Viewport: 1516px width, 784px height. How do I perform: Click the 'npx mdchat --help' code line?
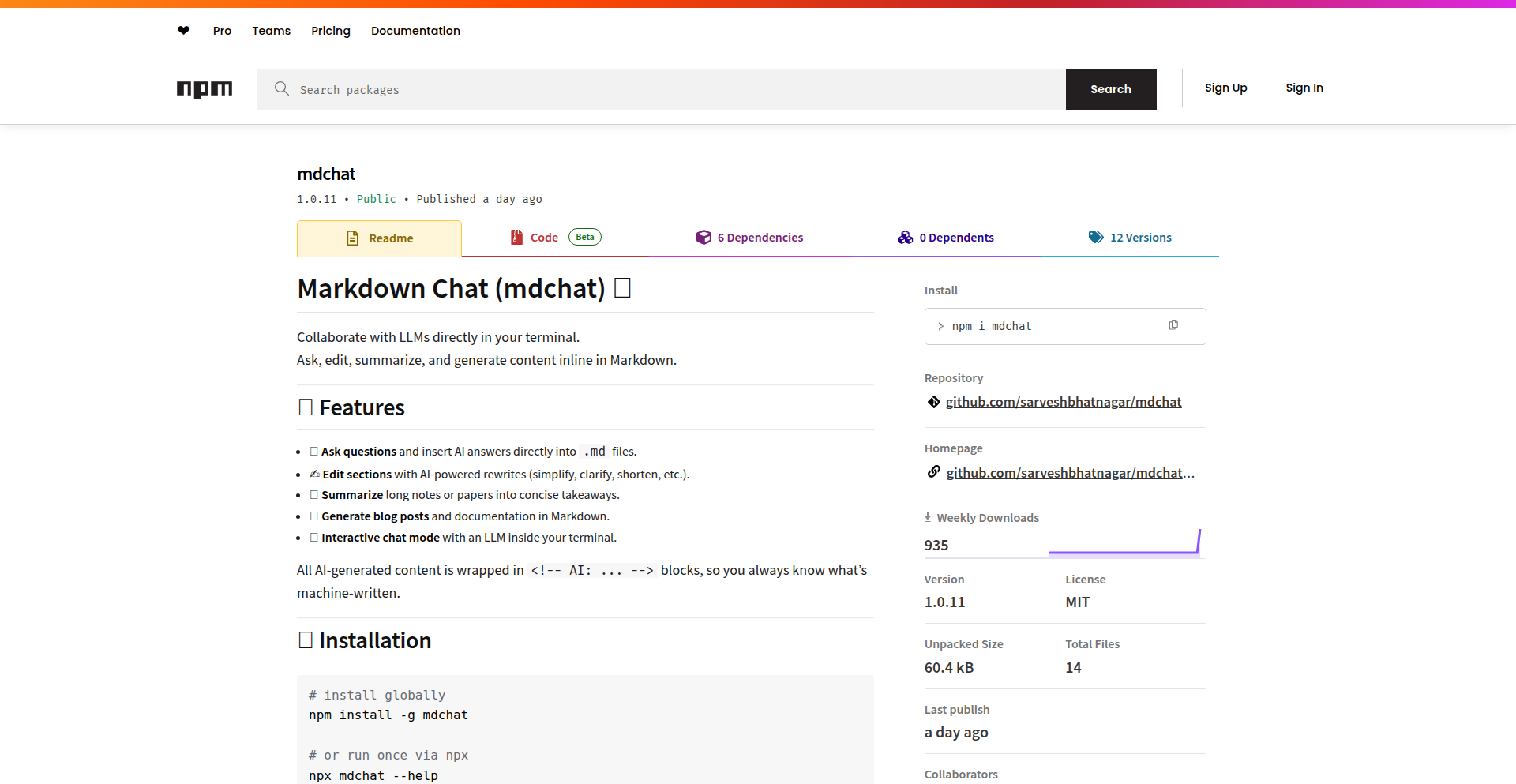pyautogui.click(x=373, y=775)
